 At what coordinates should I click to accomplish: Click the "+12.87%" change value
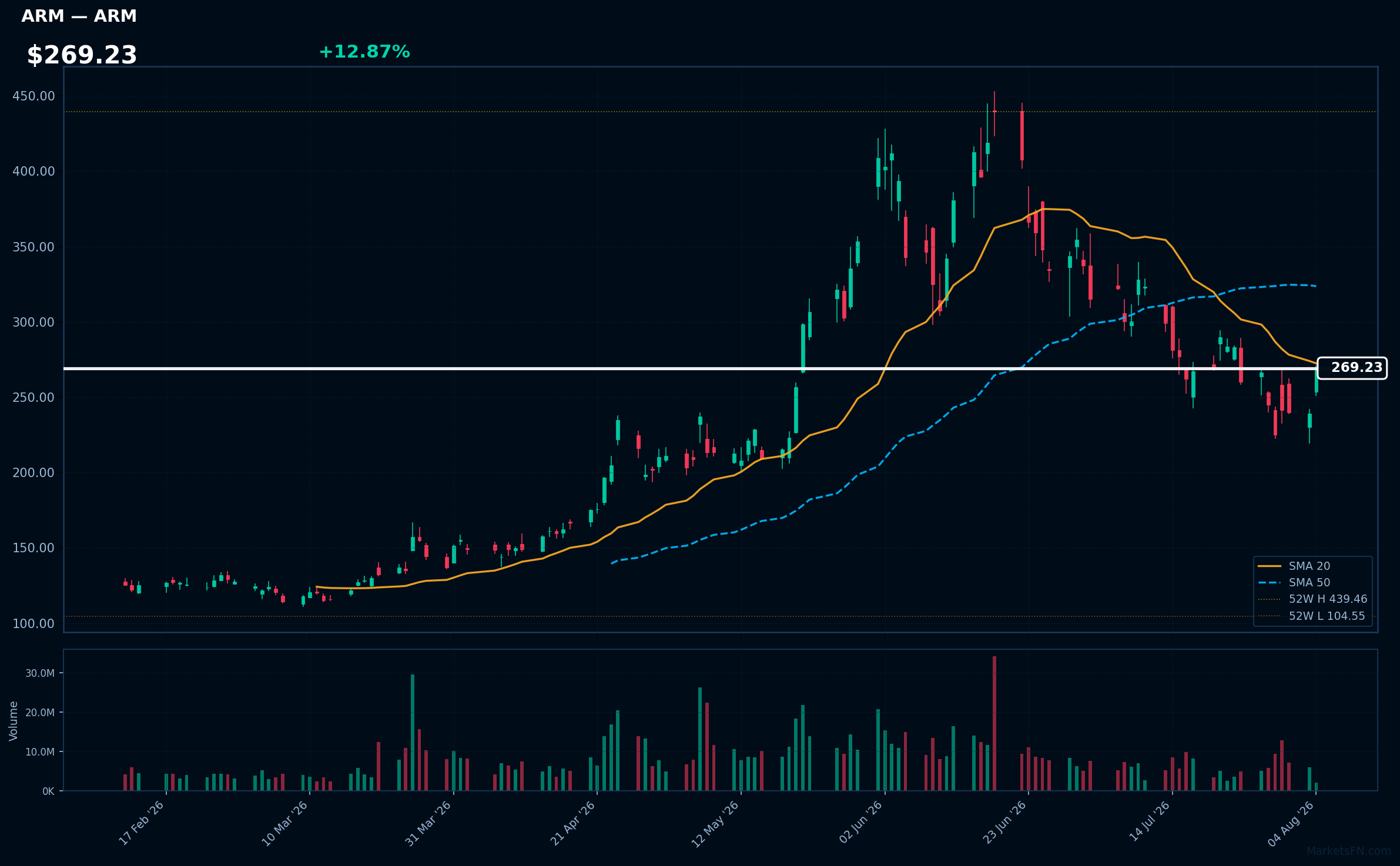[364, 52]
